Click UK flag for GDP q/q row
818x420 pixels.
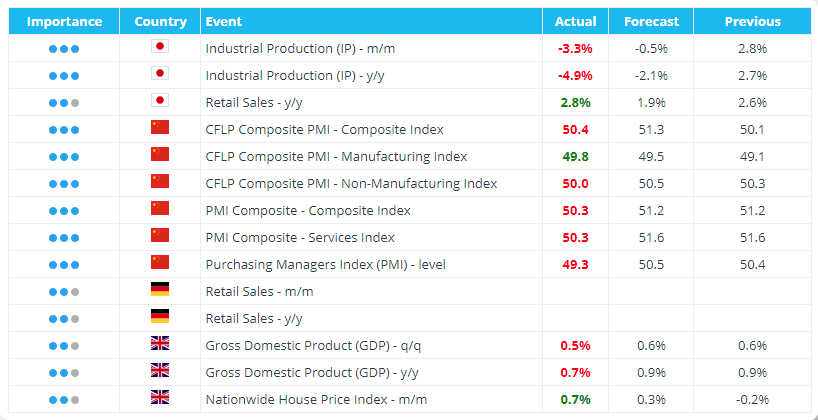point(159,344)
